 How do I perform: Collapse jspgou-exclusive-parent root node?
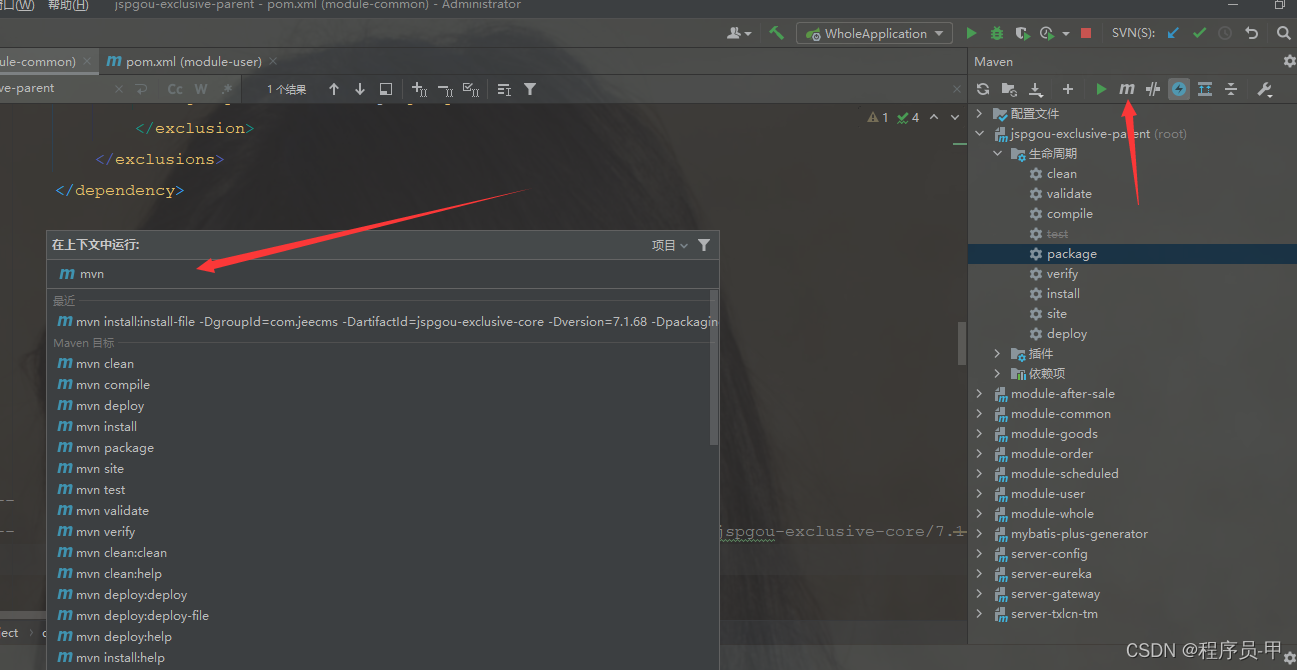(980, 134)
